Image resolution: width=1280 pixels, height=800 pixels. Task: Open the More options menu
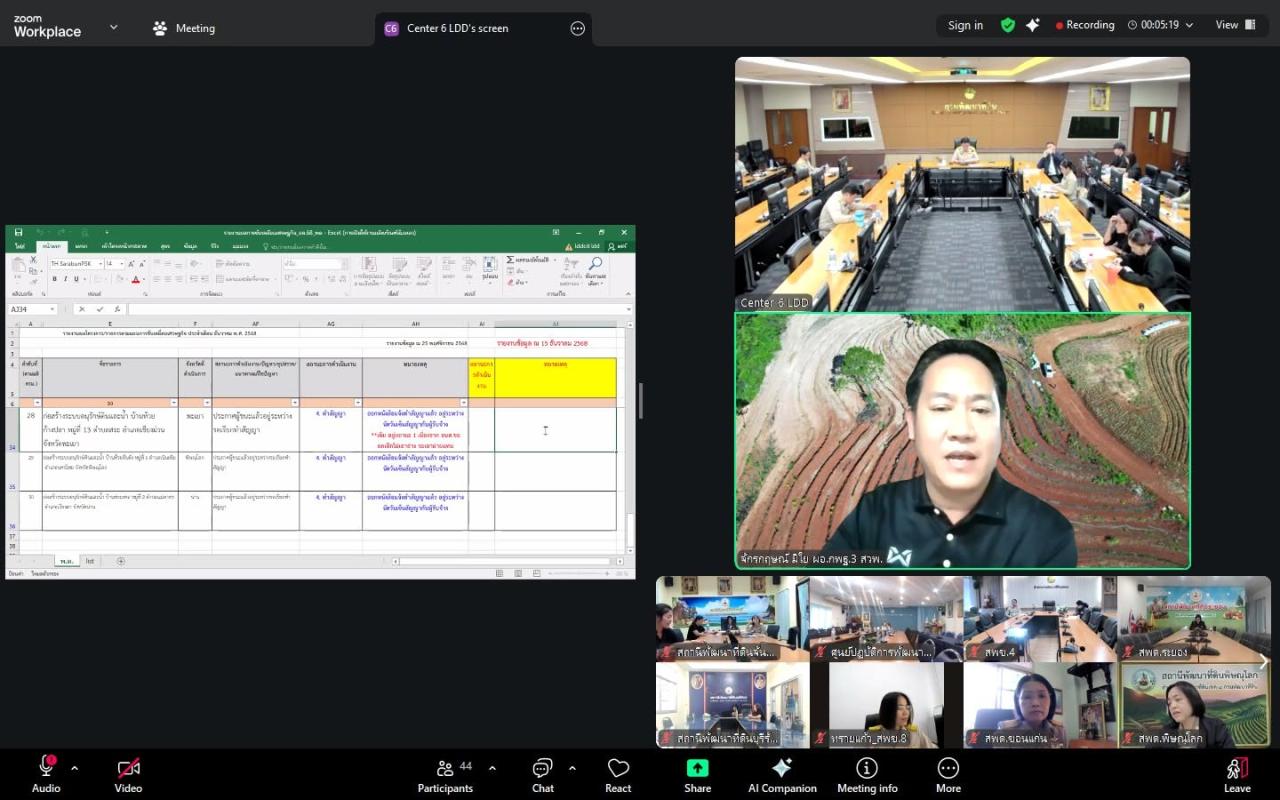[x=948, y=775]
